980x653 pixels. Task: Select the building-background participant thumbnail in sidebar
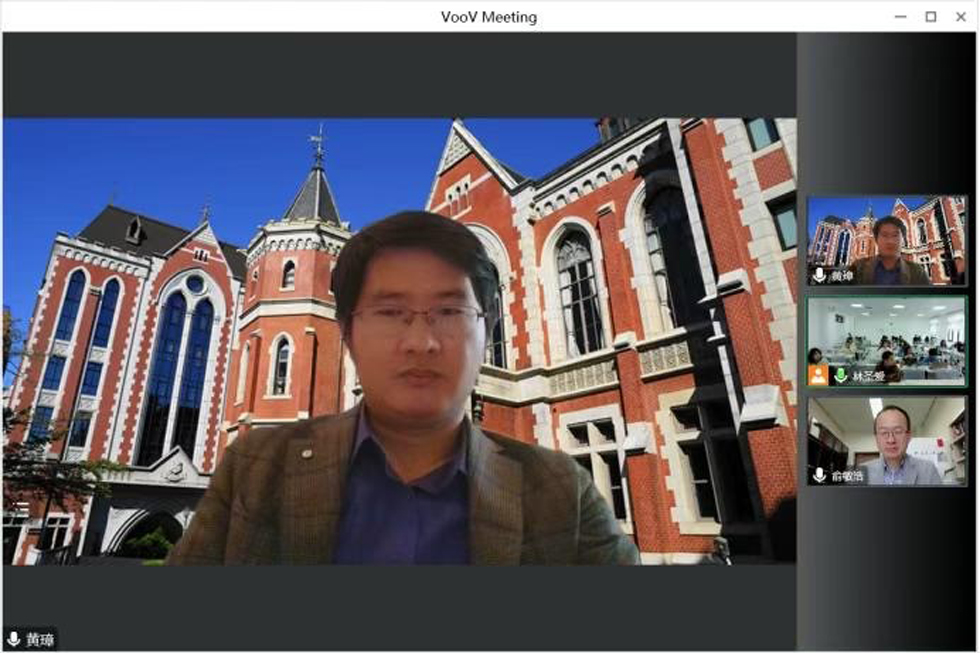tap(887, 238)
